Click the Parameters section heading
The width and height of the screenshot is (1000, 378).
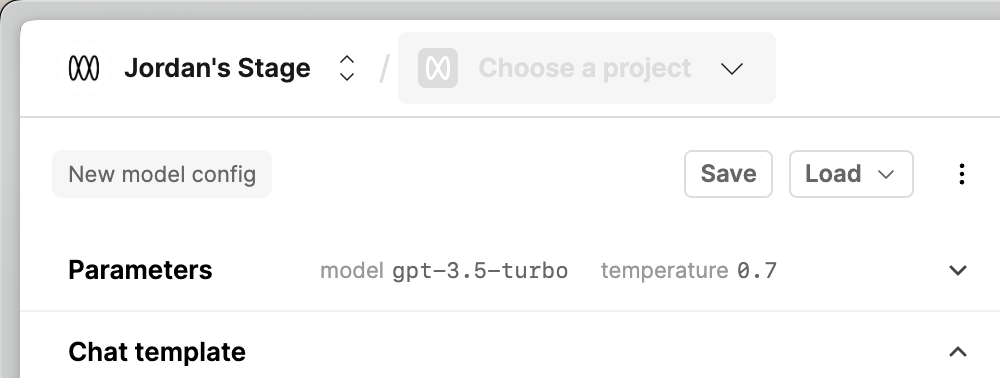140,270
